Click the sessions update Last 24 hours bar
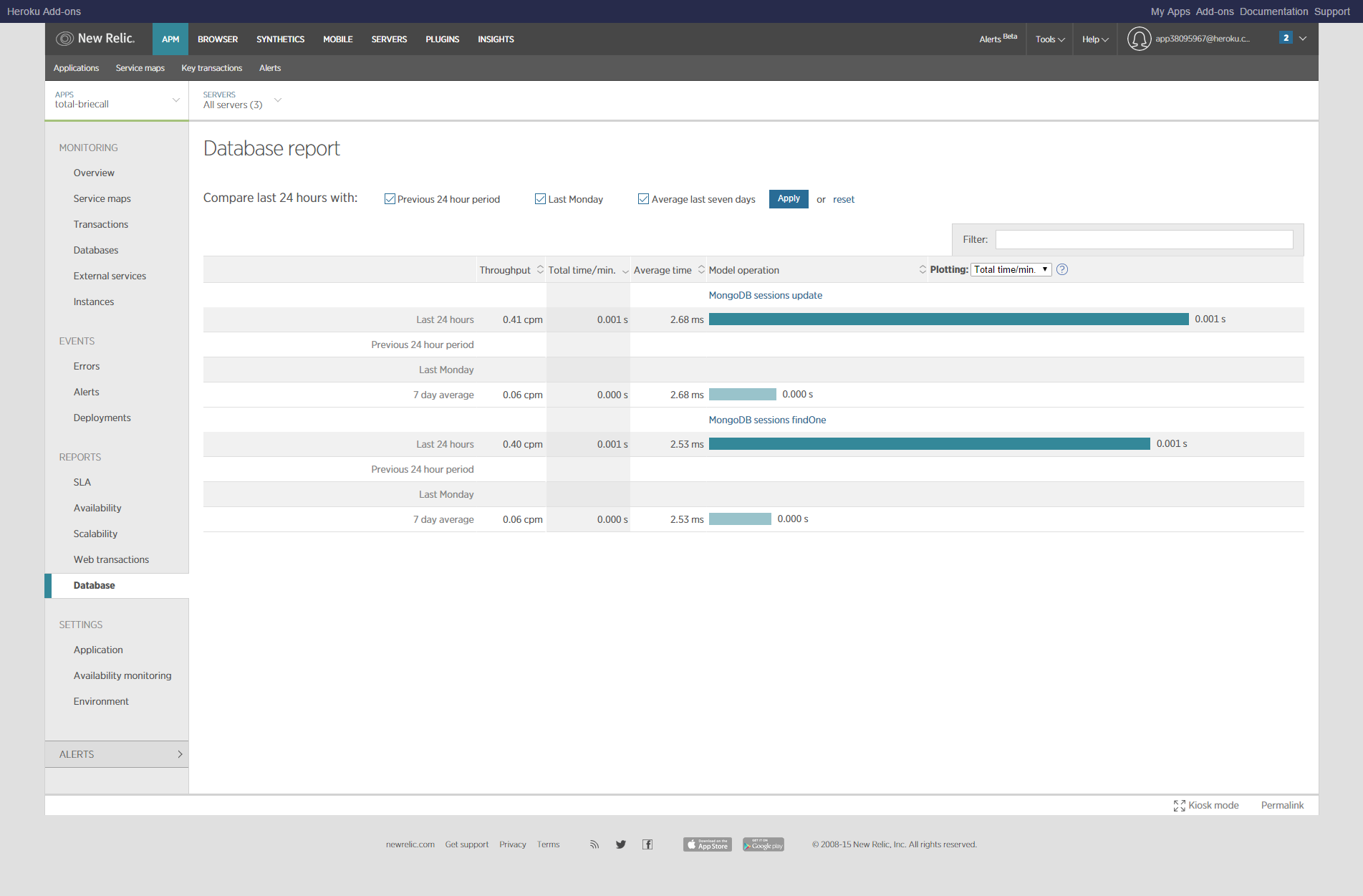Viewport: 1363px width, 896px height. 948,319
